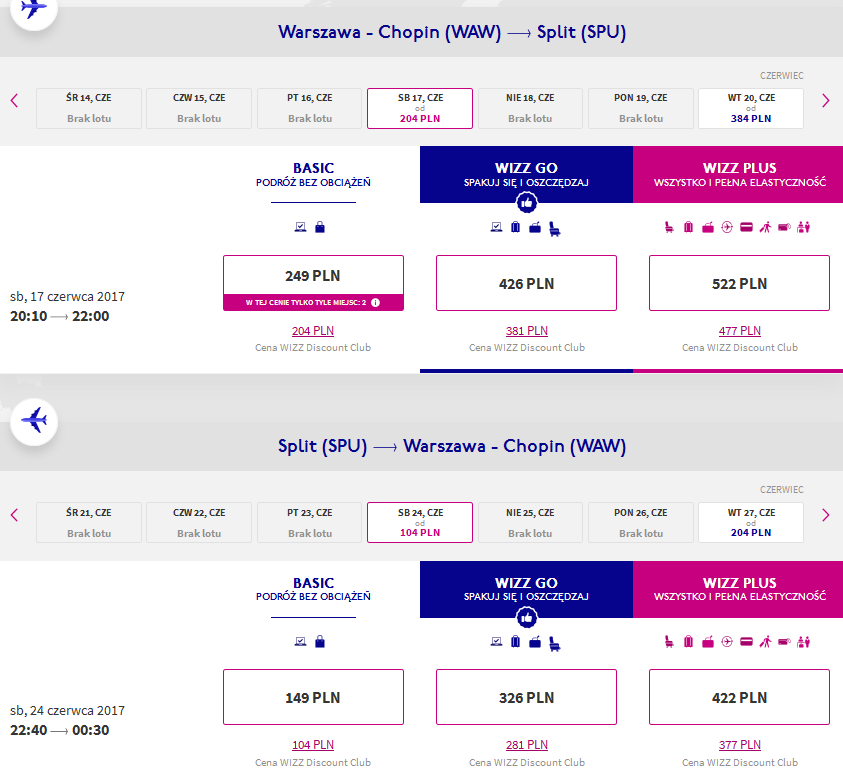This screenshot has height=772, width=843.
Task: Choose return BASIC fare 149 PLN
Action: tap(313, 697)
